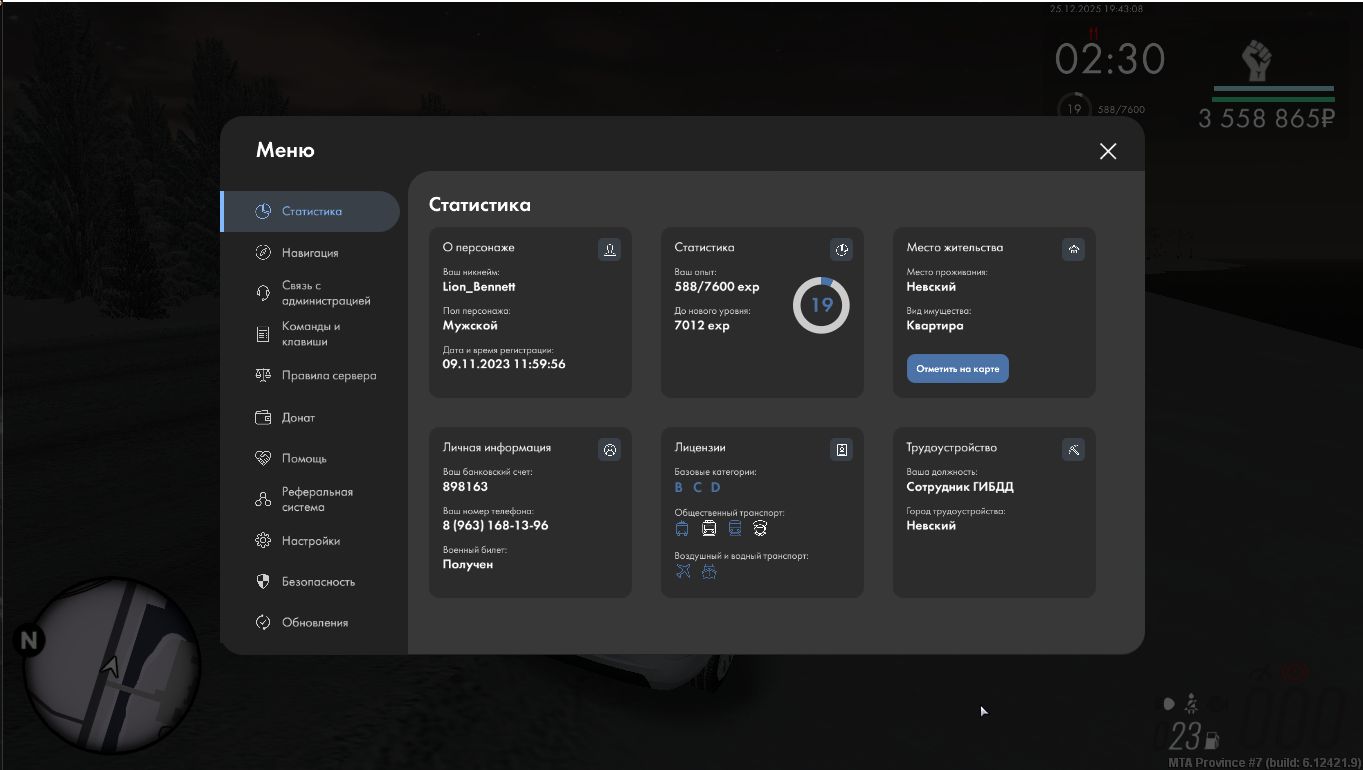
Task: Close the Меню window with X
Action: click(1107, 151)
